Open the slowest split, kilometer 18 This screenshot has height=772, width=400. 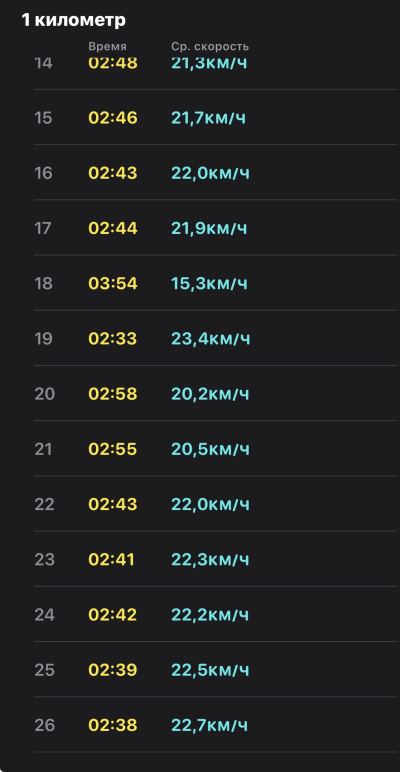(215, 283)
